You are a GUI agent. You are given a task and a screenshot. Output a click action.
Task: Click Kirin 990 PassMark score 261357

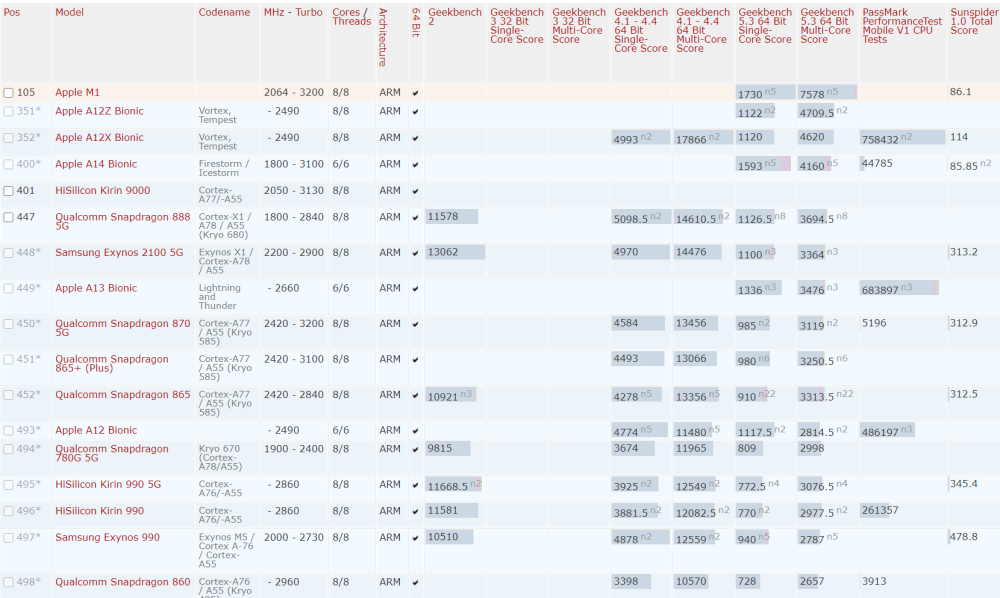point(880,511)
